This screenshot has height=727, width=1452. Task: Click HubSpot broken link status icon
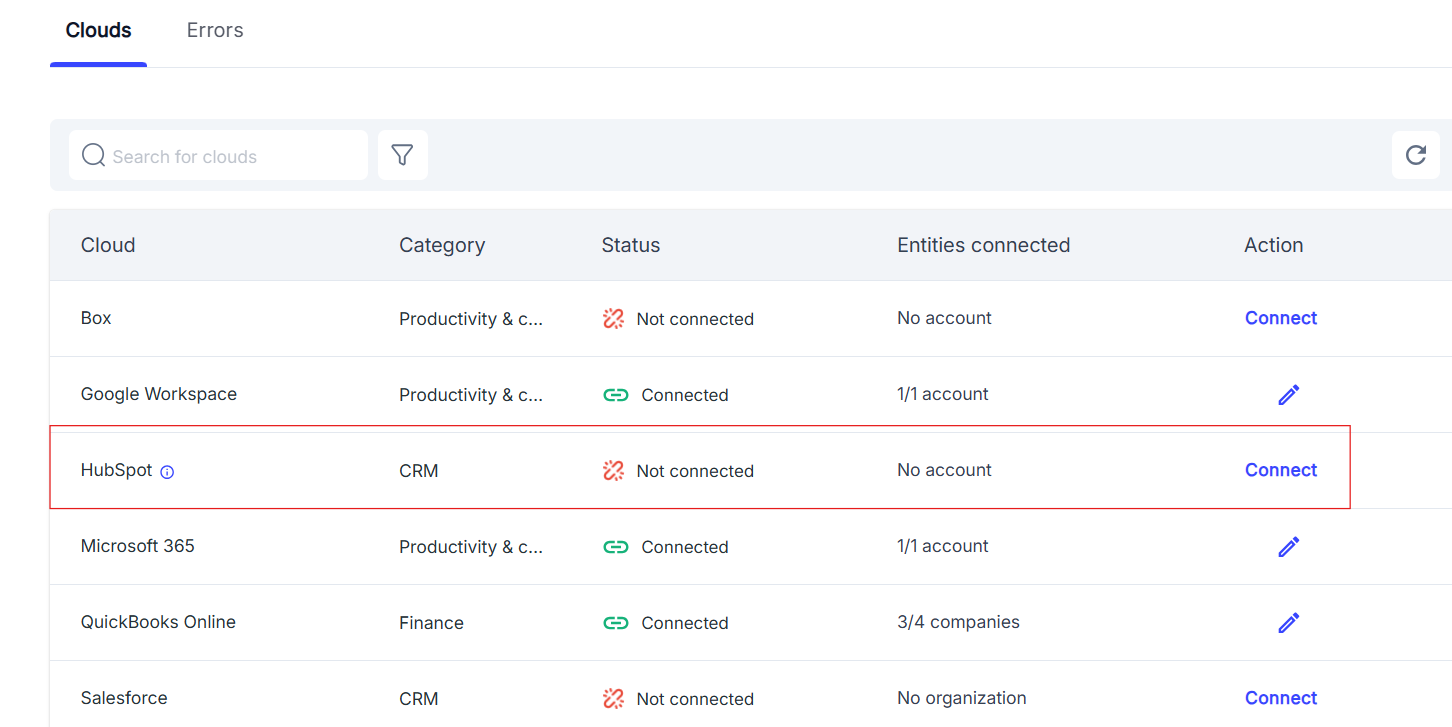[613, 471]
